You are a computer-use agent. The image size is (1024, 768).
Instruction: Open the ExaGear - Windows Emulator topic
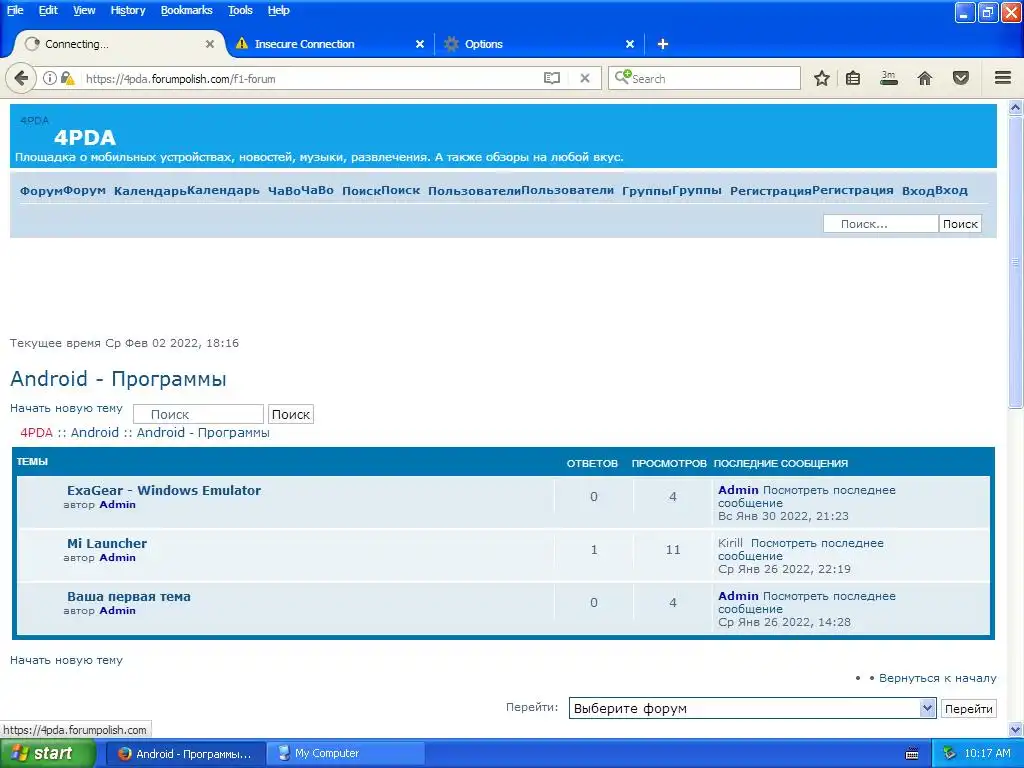(x=164, y=490)
